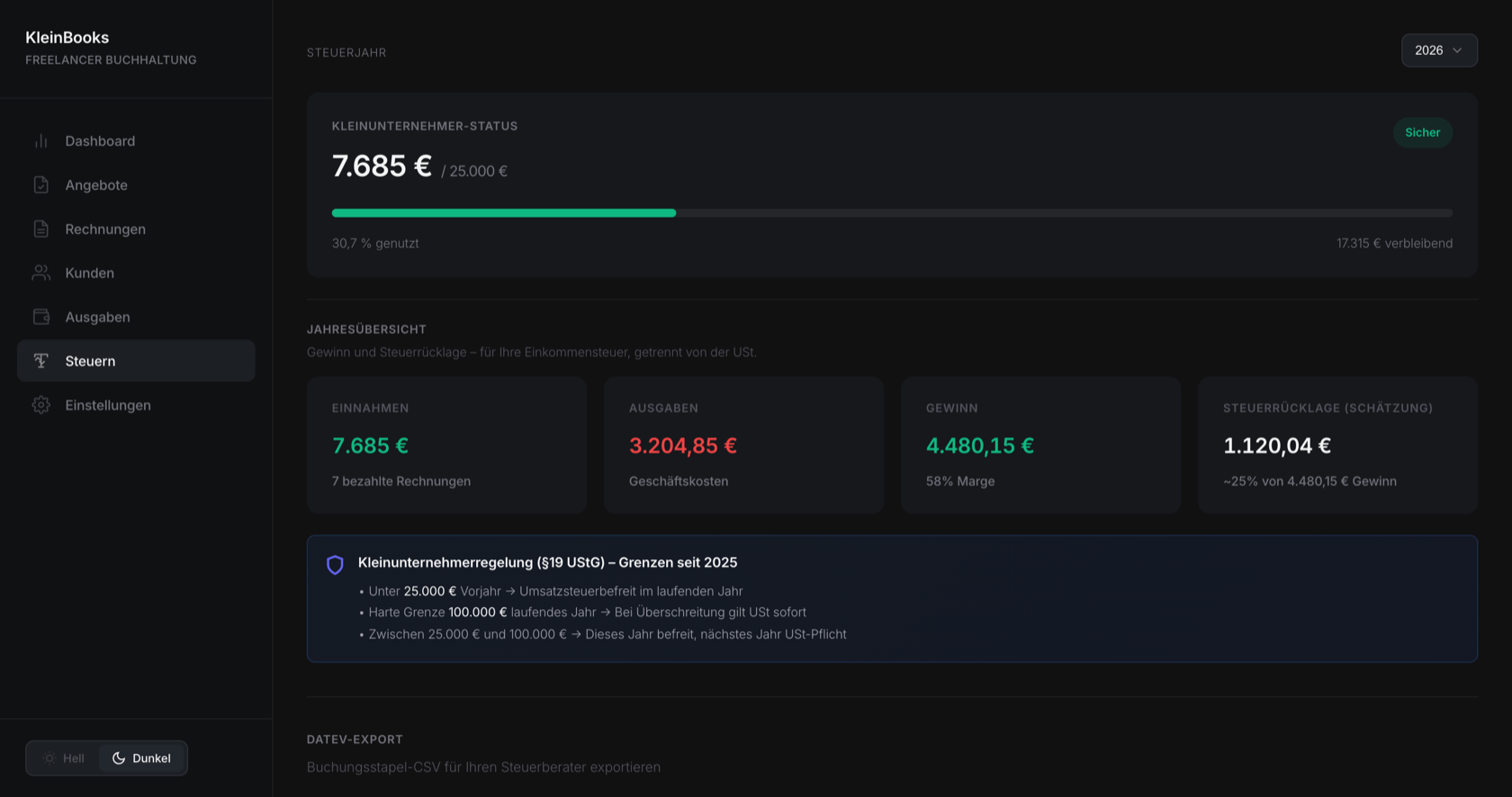Switch theme to Dunkel

[142, 758]
